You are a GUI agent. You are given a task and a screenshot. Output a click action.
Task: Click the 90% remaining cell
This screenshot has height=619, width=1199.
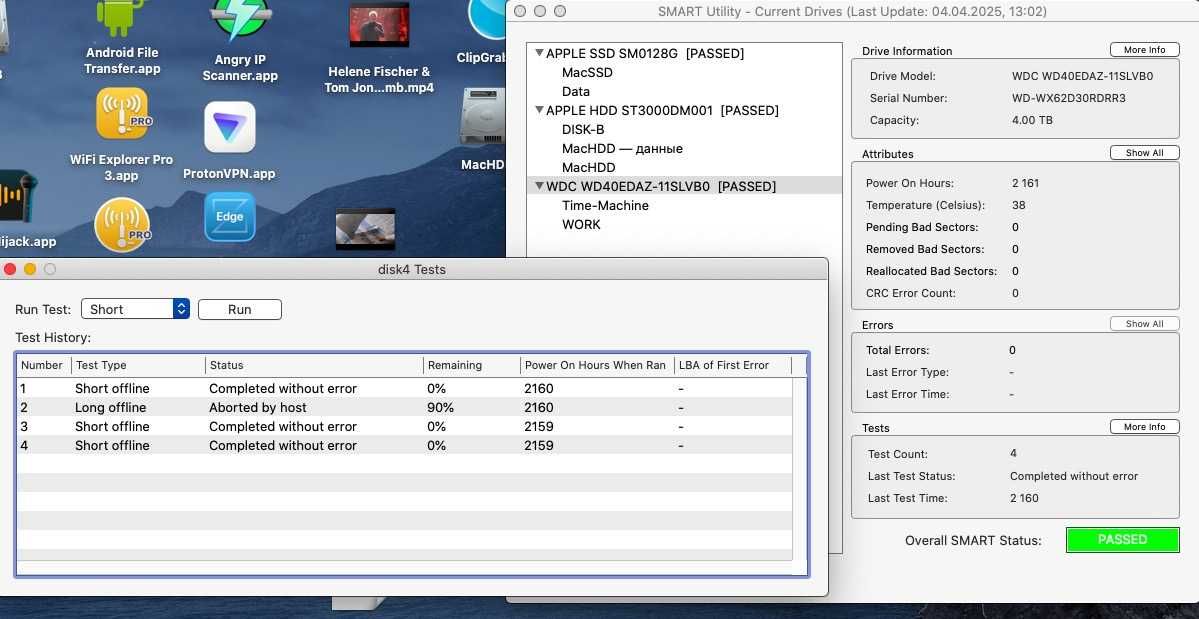click(440, 407)
